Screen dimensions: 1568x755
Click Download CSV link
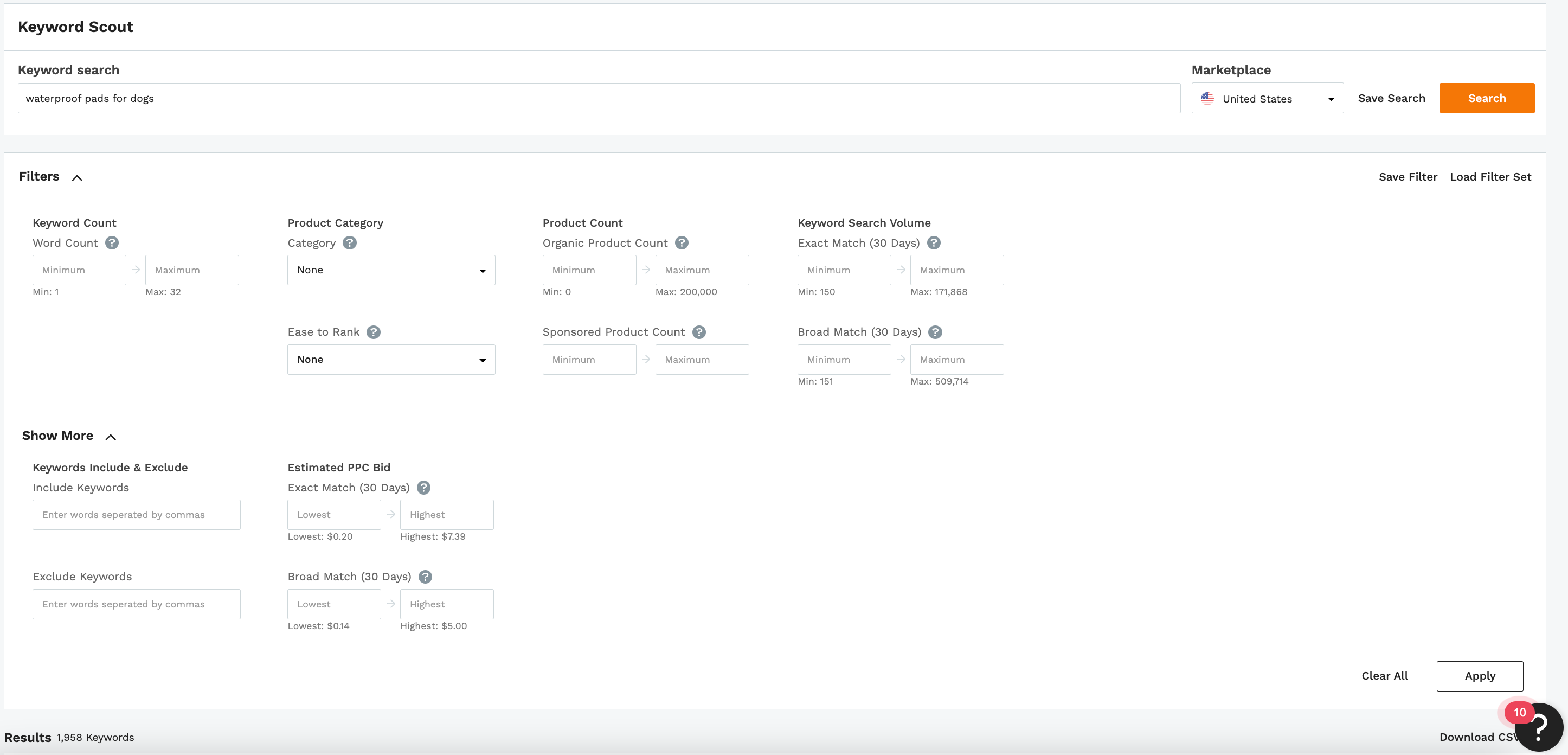coord(1478,737)
